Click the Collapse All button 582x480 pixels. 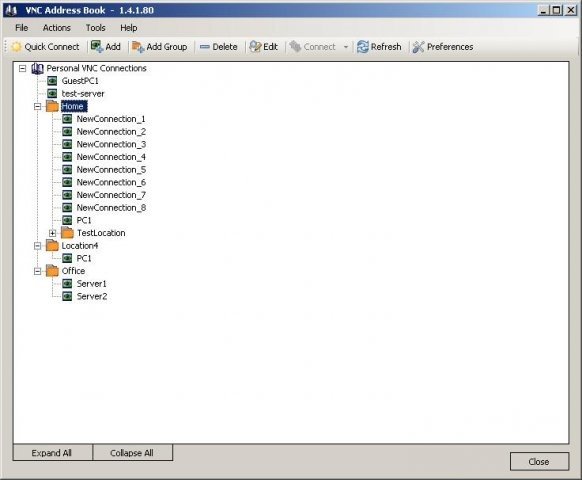pos(133,453)
